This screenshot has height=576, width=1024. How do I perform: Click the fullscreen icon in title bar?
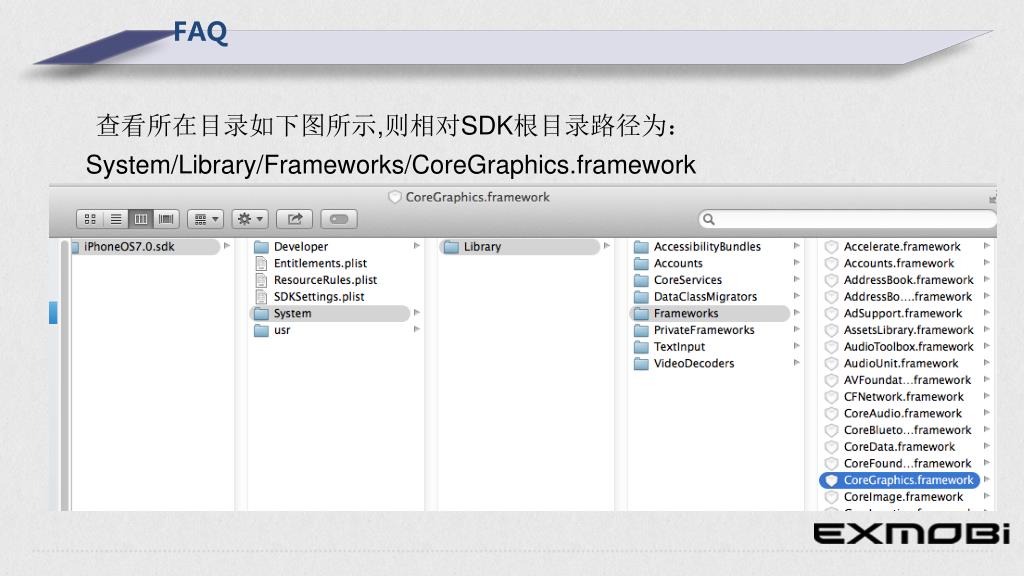(992, 199)
